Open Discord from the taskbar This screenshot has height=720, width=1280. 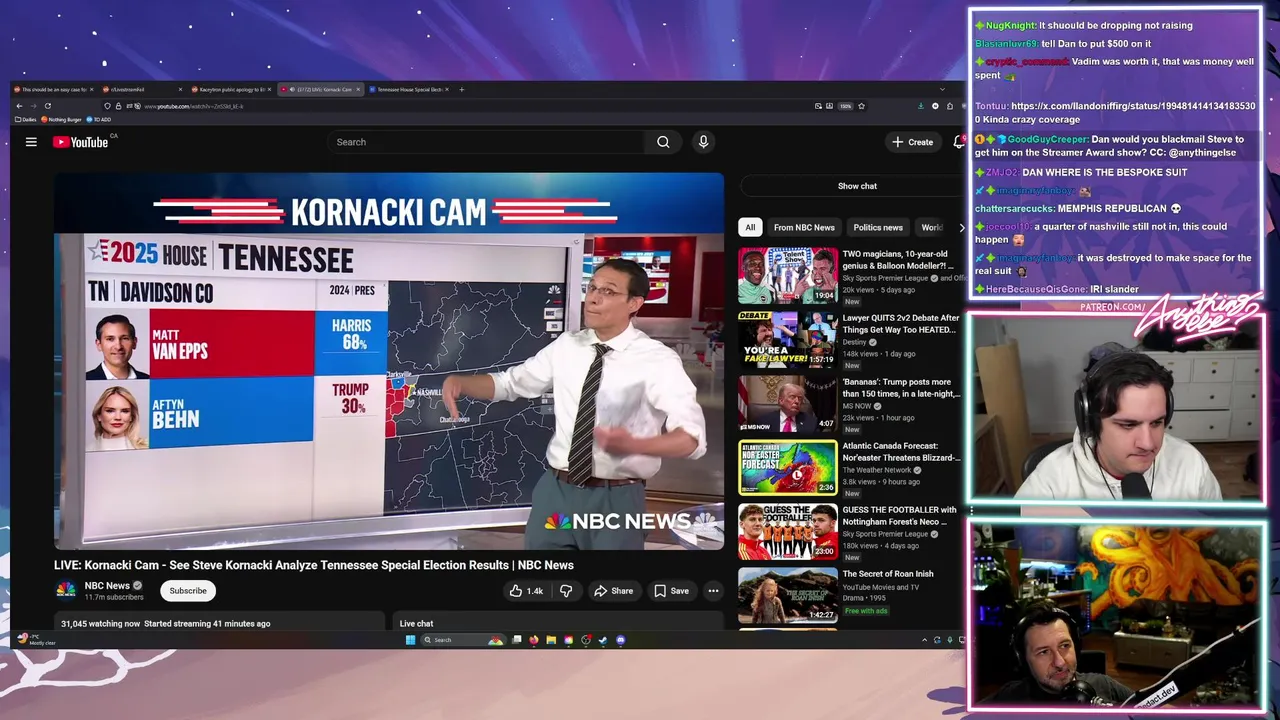click(x=621, y=640)
